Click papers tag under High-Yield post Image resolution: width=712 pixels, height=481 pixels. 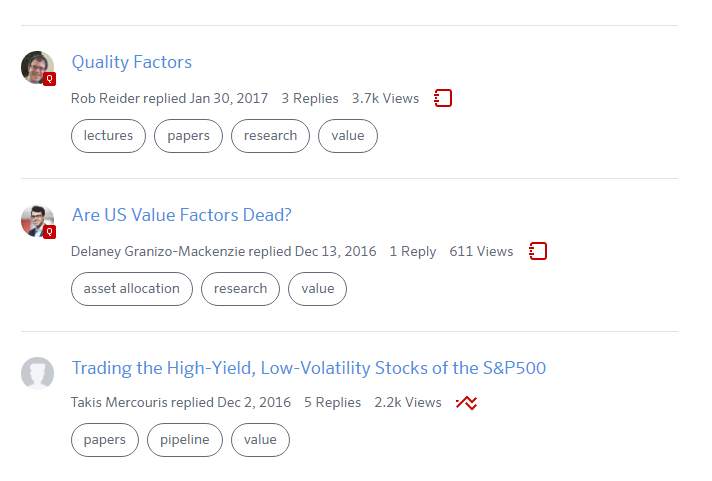[105, 440]
